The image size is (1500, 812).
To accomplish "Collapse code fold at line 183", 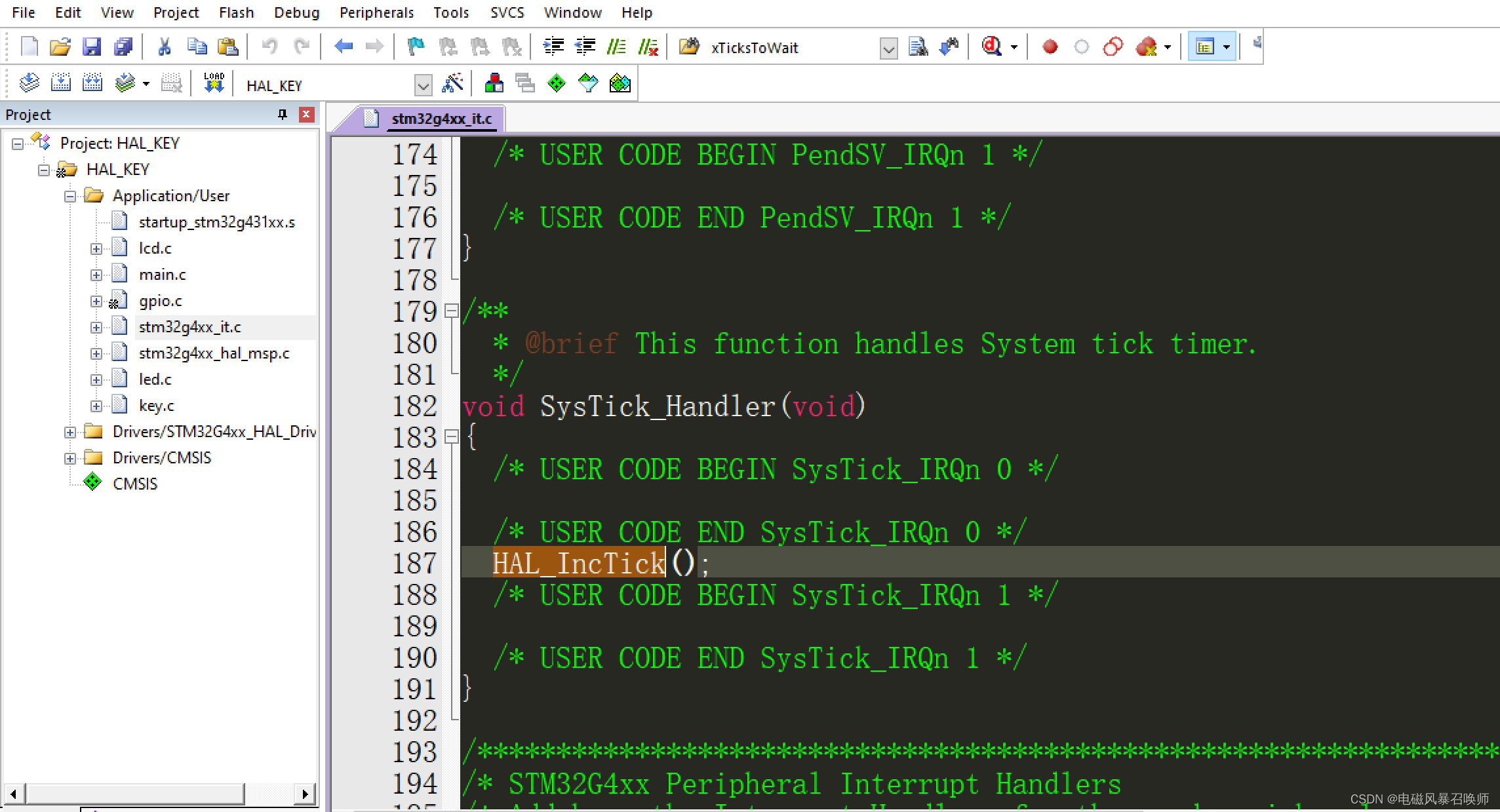I will (451, 436).
